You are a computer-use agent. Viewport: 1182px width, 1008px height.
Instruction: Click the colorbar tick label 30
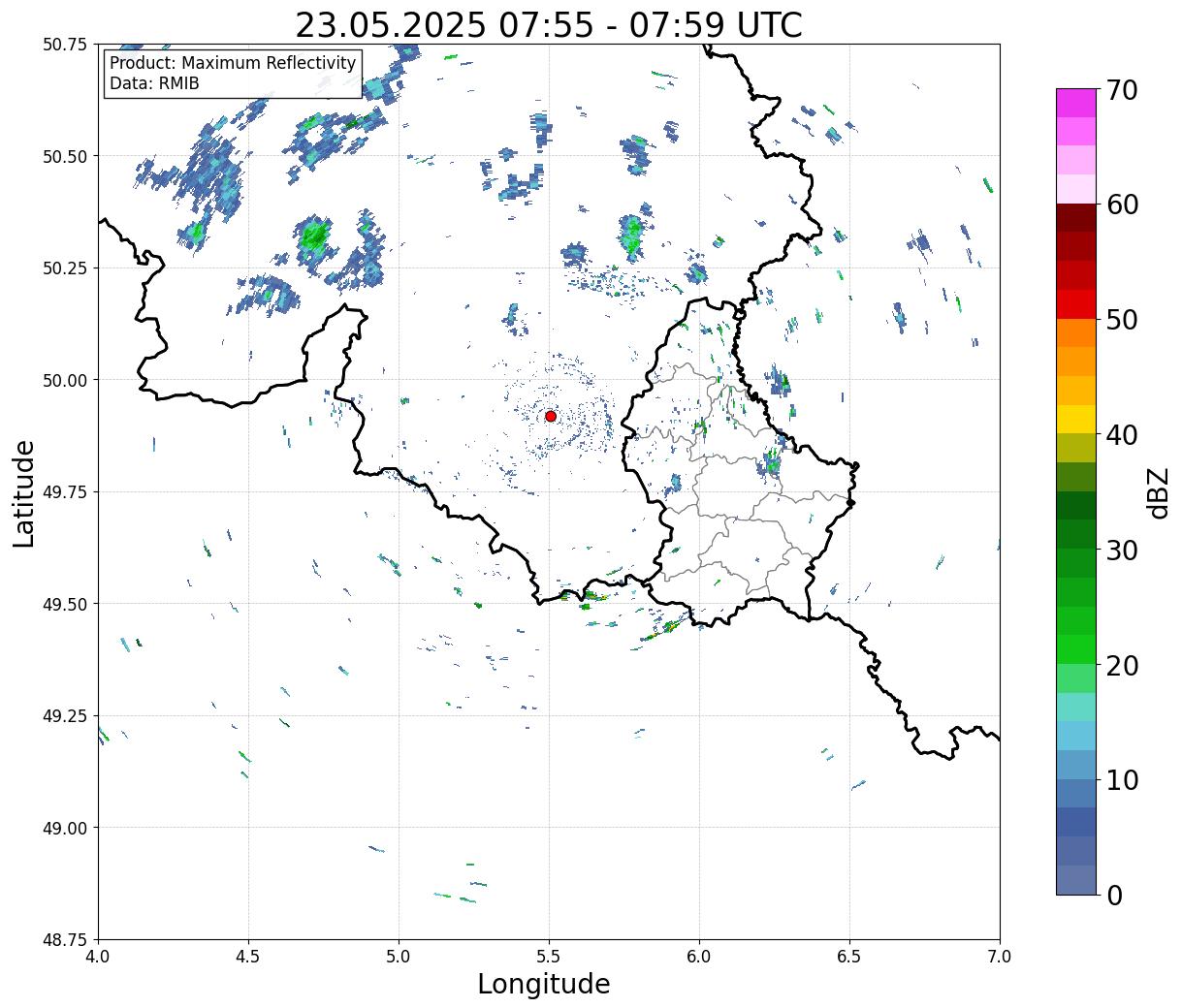coord(1121,550)
